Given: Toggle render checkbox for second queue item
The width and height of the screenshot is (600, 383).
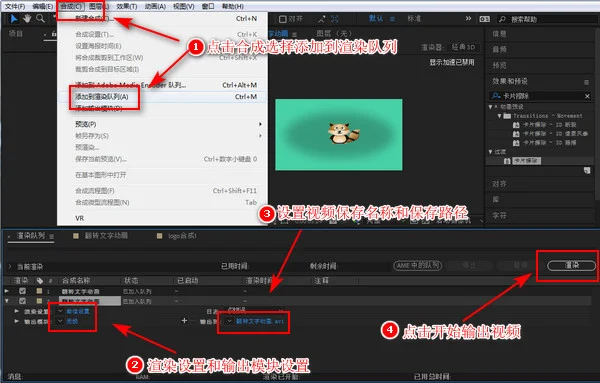Looking at the screenshot, I should click(23, 301).
